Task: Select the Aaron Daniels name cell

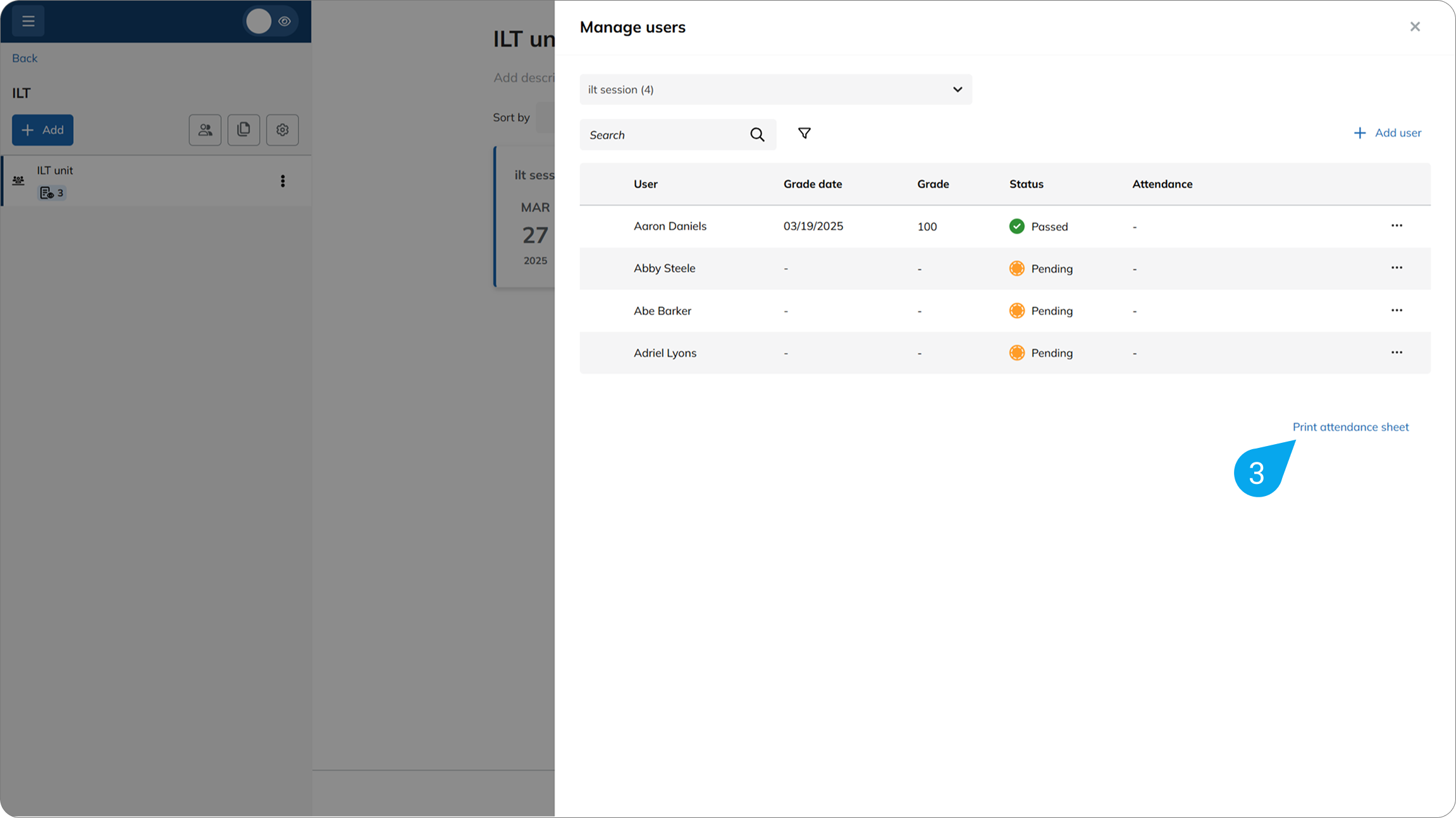Action: coord(670,226)
